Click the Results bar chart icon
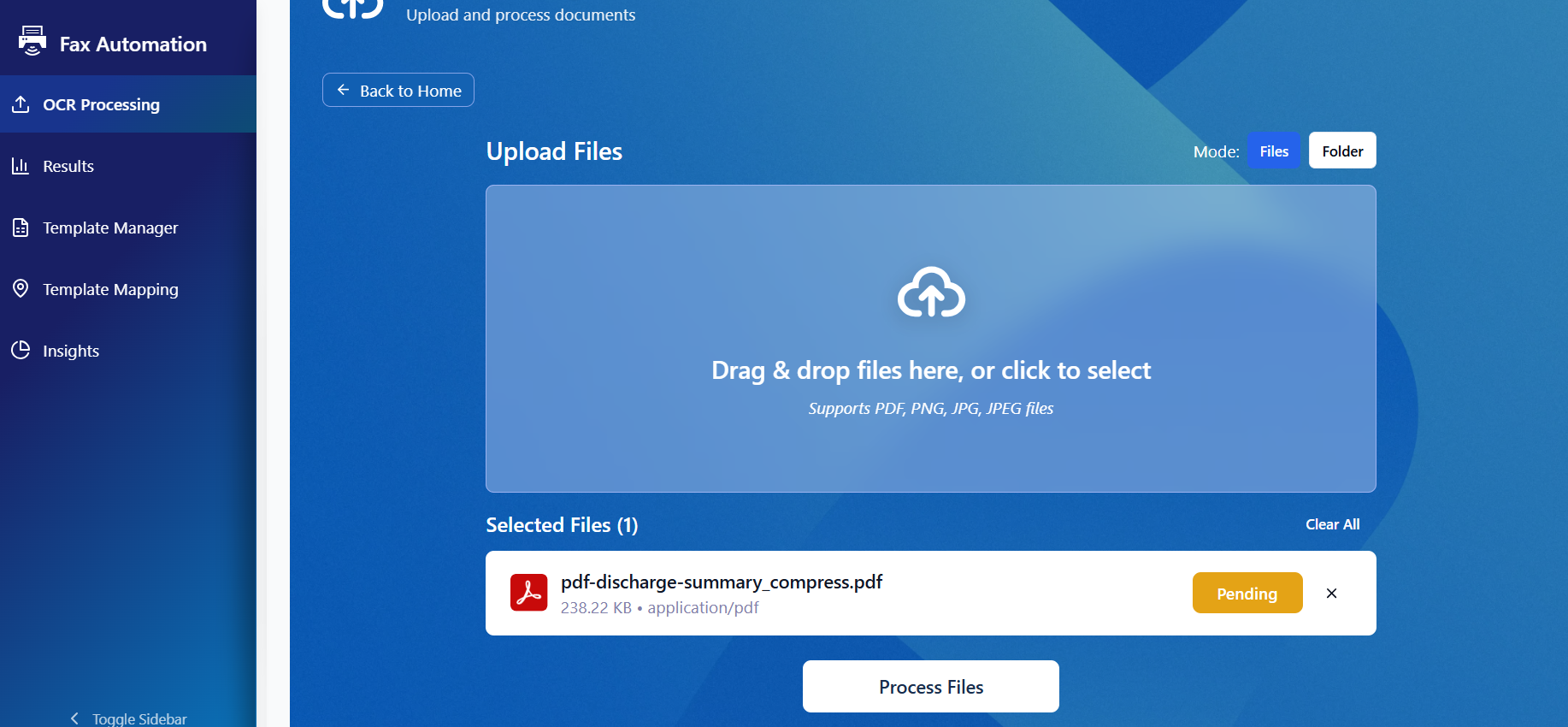This screenshot has width=1568, height=727. tap(21, 166)
